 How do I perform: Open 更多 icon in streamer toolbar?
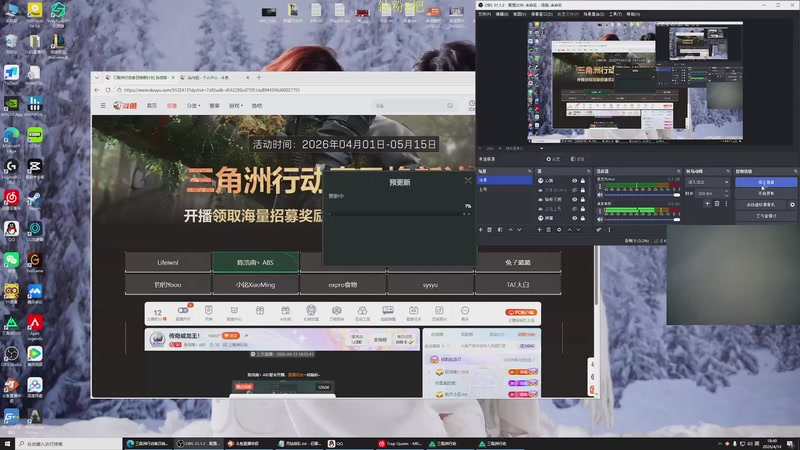click(465, 313)
